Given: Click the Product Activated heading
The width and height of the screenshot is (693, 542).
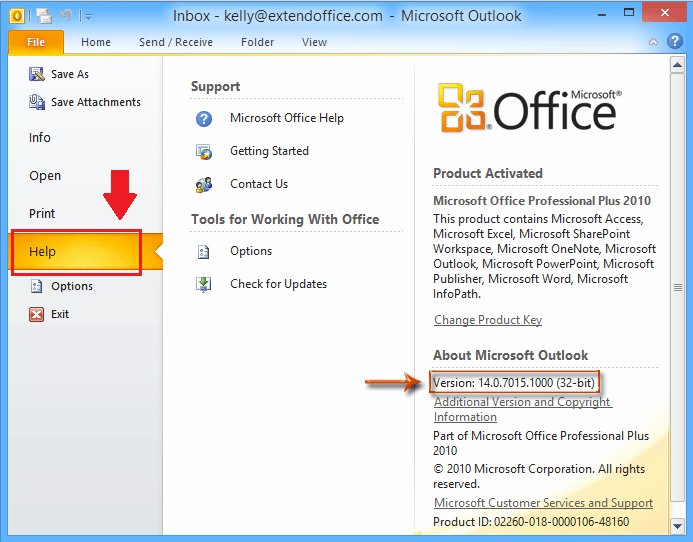Looking at the screenshot, I should (488, 173).
